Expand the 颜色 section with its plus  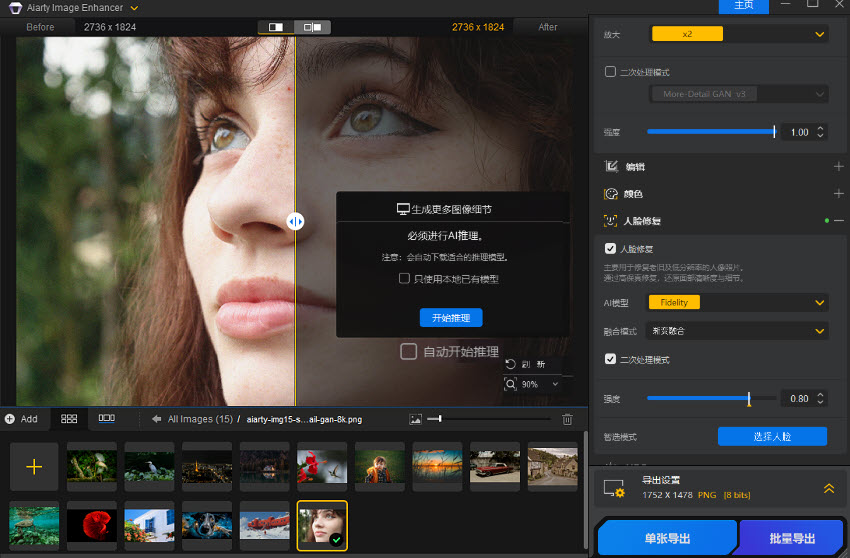(839, 194)
